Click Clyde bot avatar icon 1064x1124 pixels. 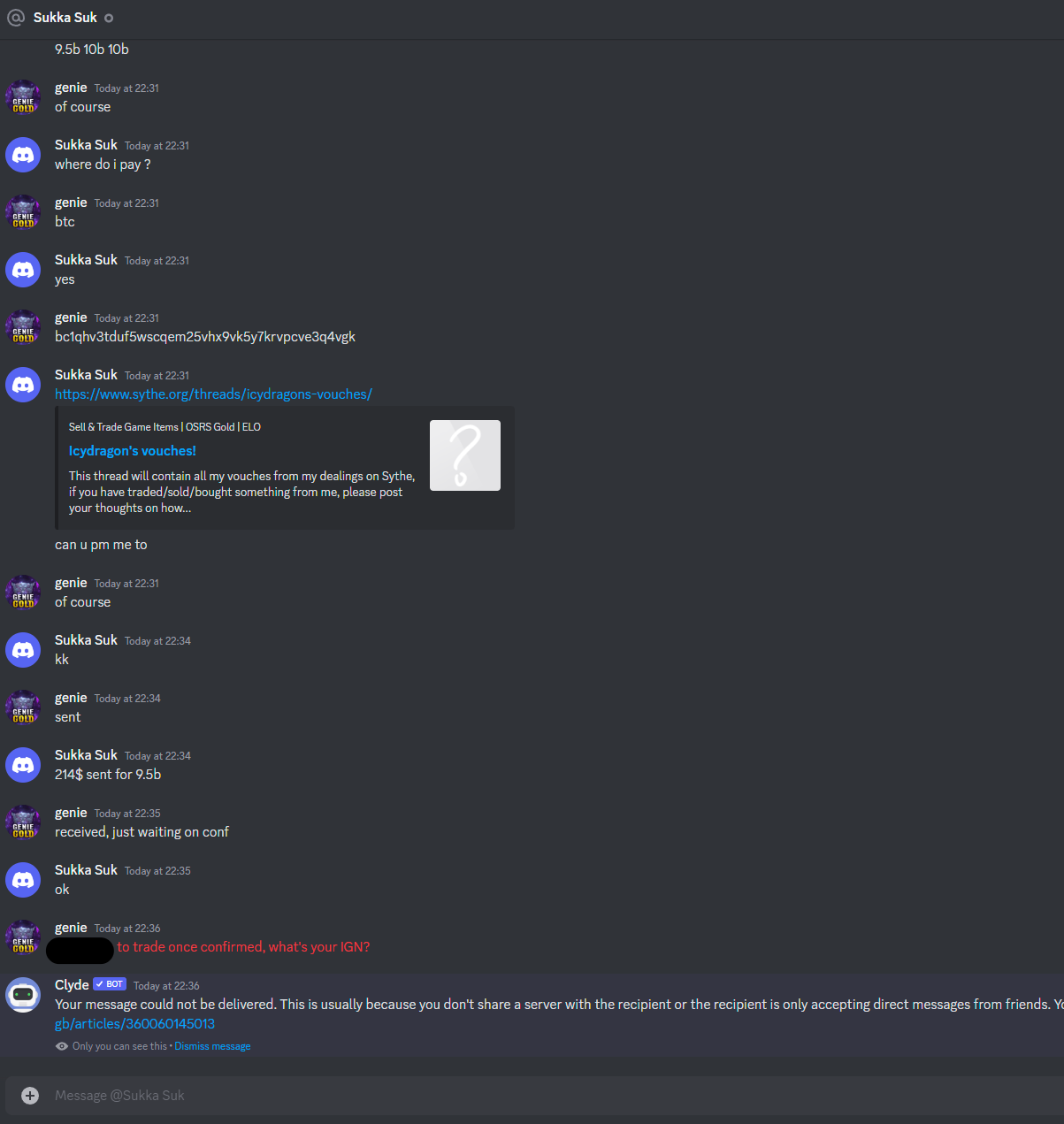(x=23, y=995)
